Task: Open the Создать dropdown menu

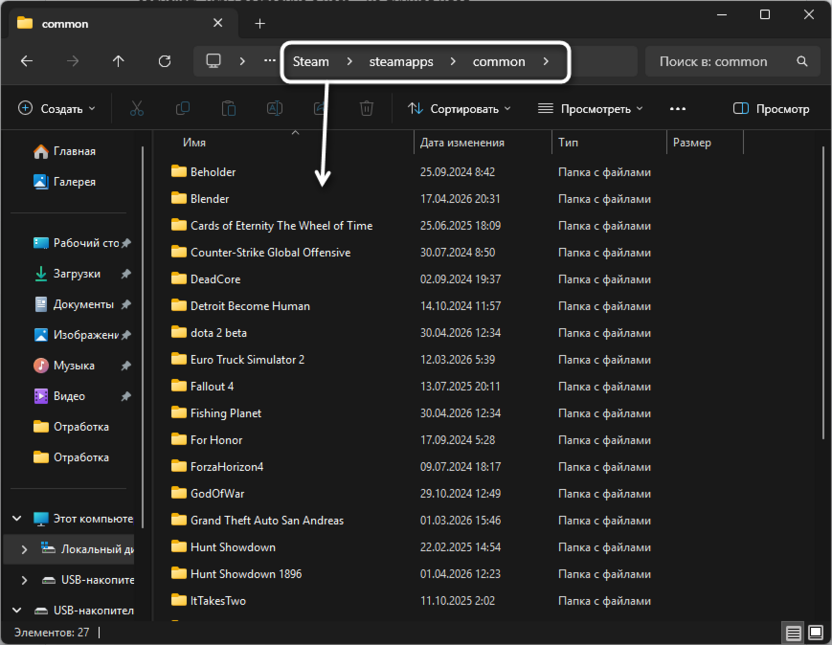Action: (x=56, y=109)
